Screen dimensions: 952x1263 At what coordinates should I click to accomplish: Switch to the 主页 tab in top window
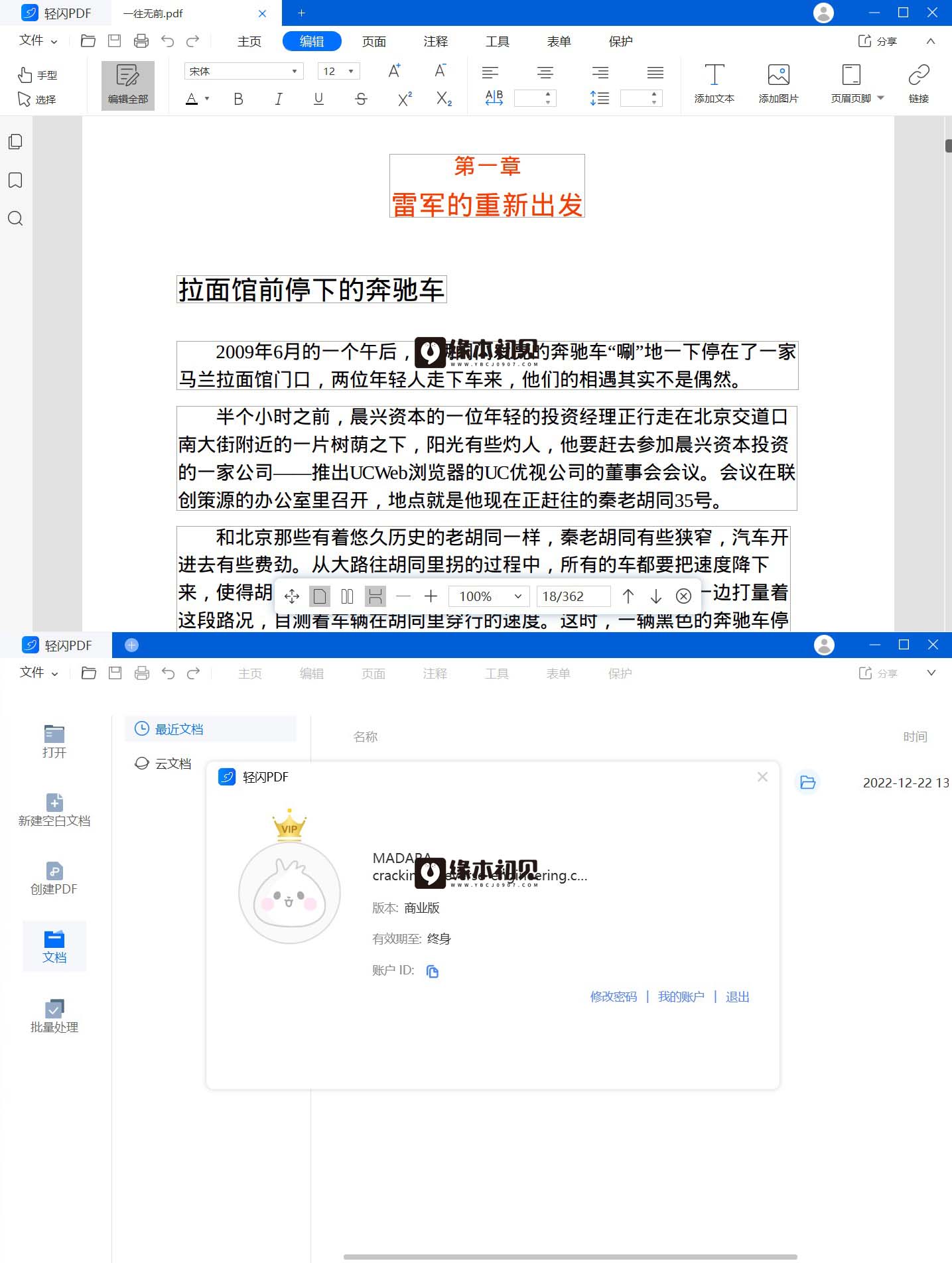pos(249,41)
